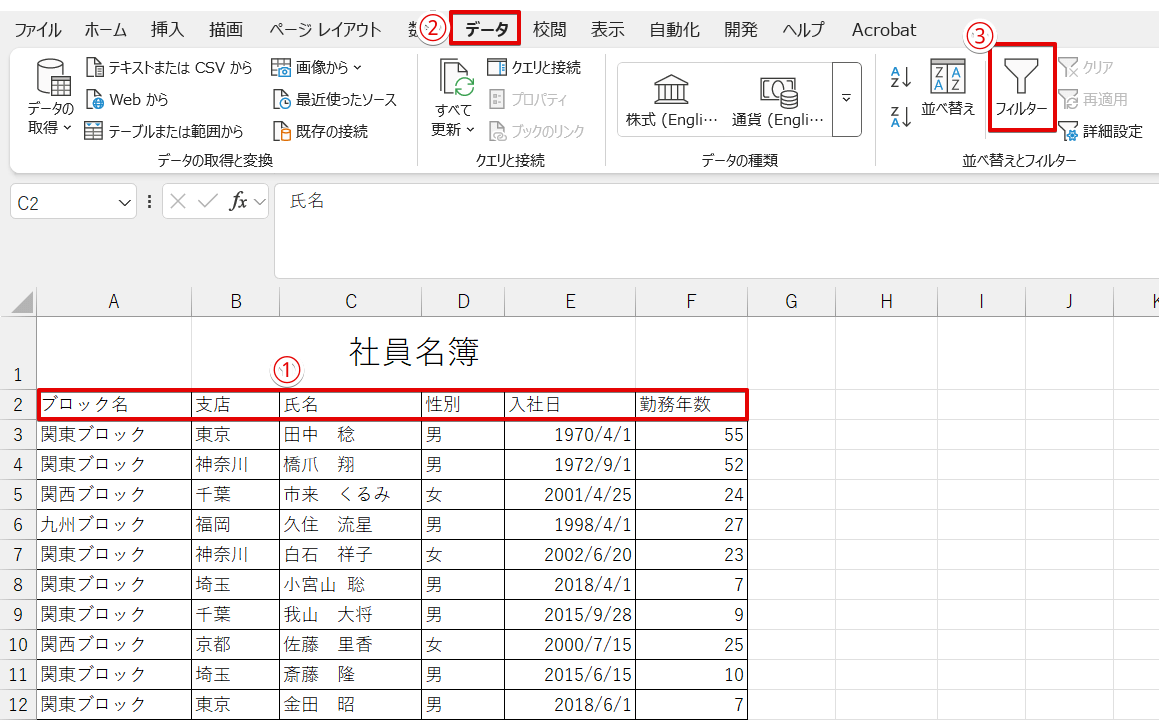This screenshot has width=1159, height=720.
Task: Switch to the ホーム ribbon tab
Action: [x=105, y=30]
